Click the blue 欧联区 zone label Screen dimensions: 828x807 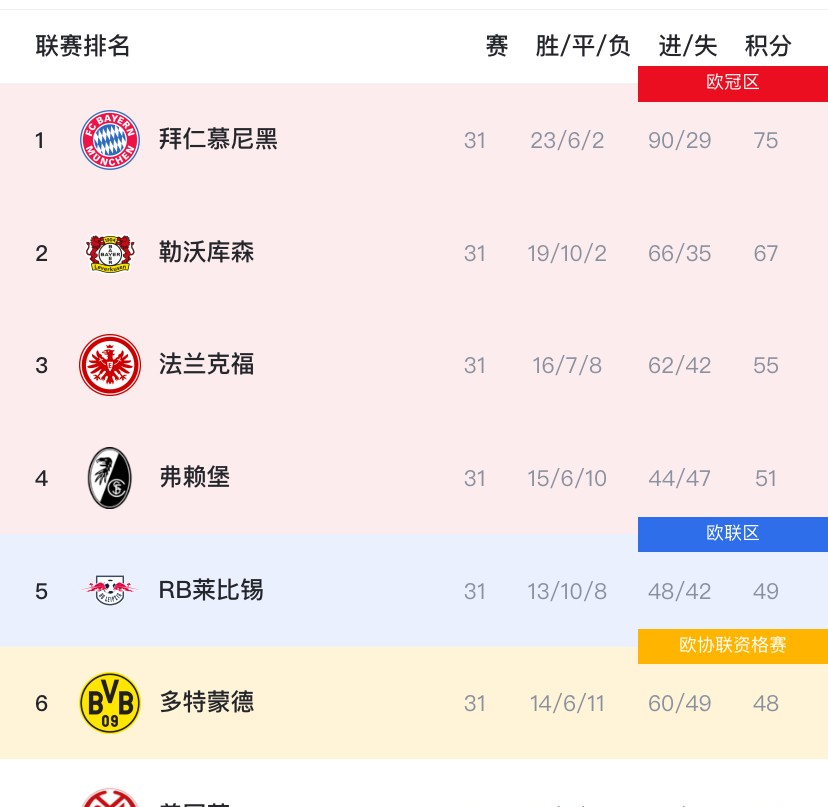[733, 534]
